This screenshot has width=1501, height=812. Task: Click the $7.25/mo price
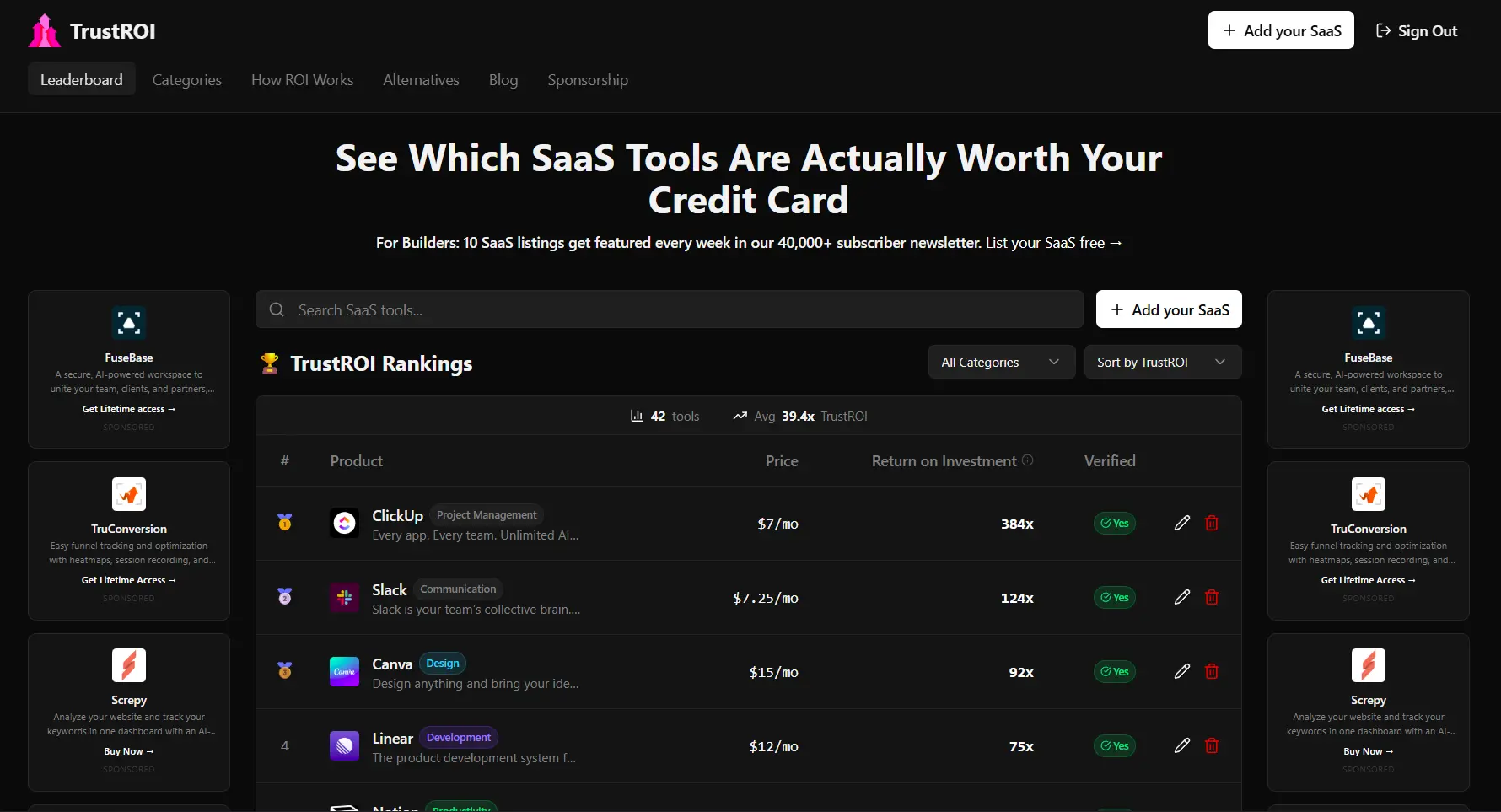766,598
